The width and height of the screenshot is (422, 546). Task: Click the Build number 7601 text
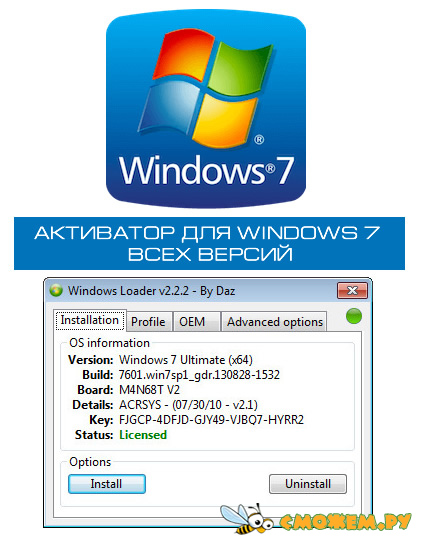(x=199, y=375)
